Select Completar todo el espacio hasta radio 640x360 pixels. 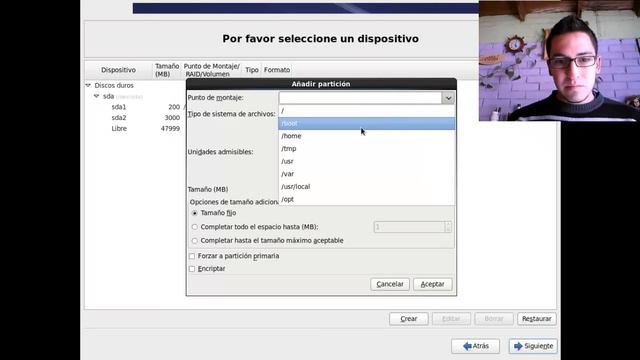[x=195, y=227]
